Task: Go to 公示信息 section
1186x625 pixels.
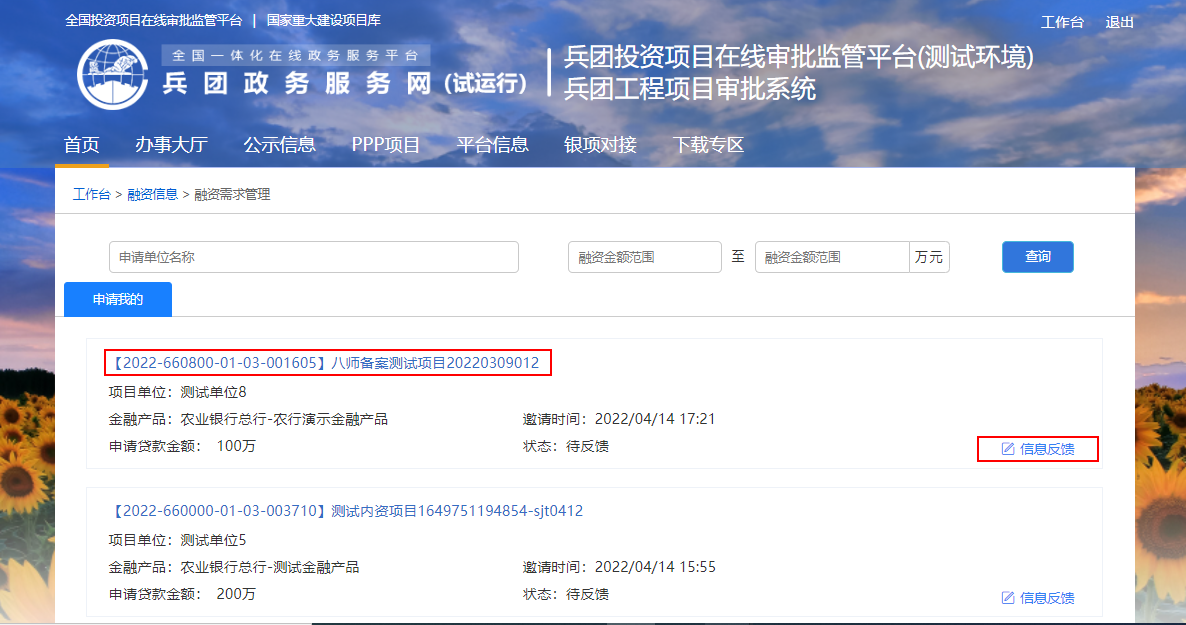Action: click(x=279, y=145)
